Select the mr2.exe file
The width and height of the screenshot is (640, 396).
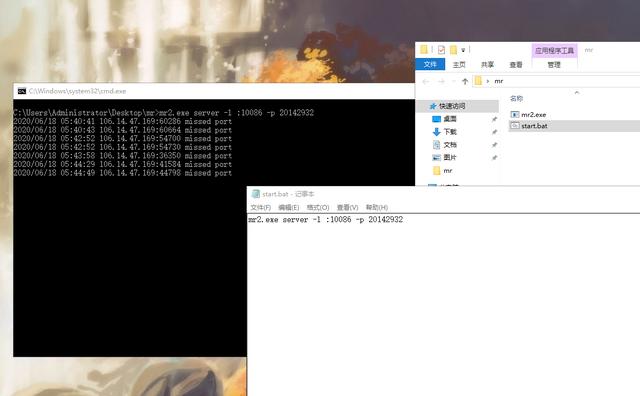533,115
